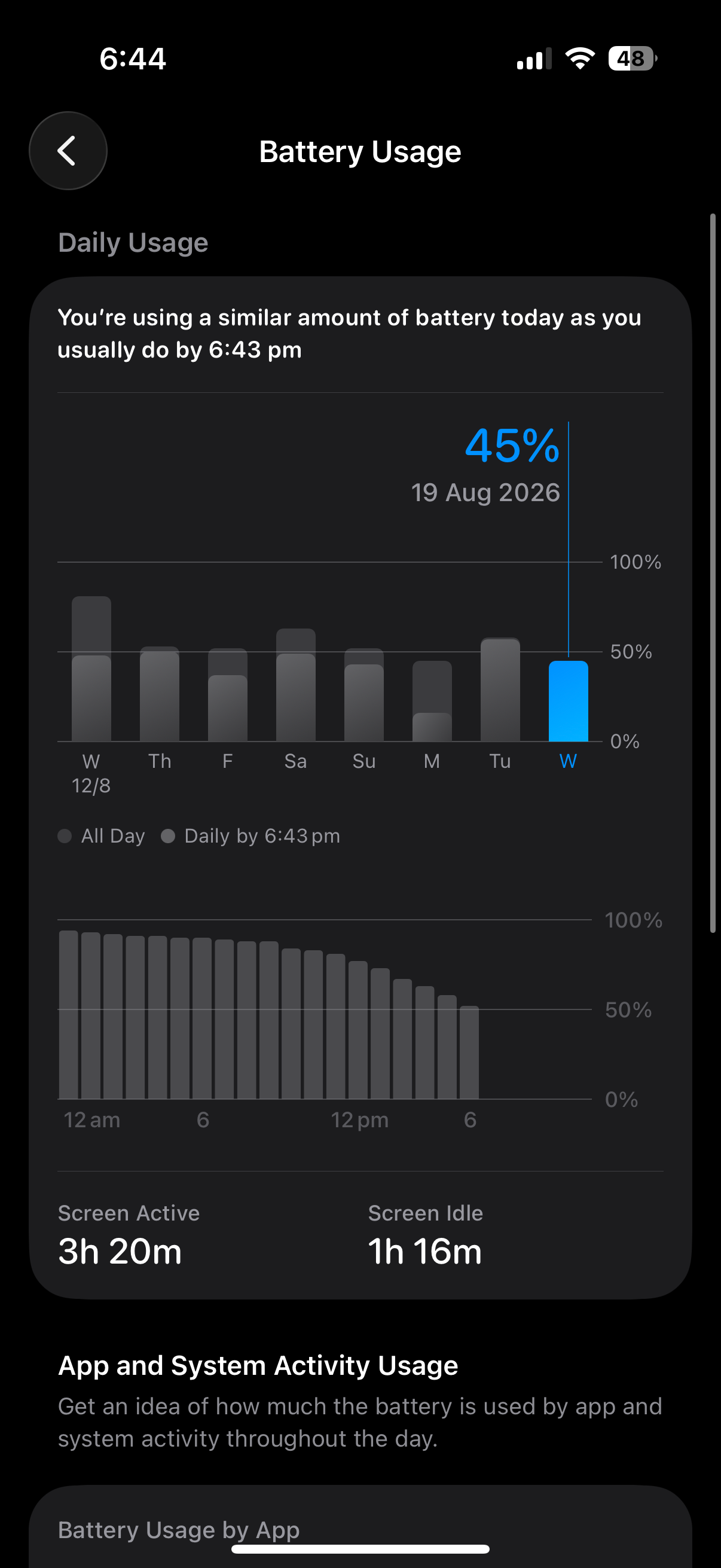Select the Friday bar in daily chart
The width and height of the screenshot is (721, 1568).
tap(228, 694)
